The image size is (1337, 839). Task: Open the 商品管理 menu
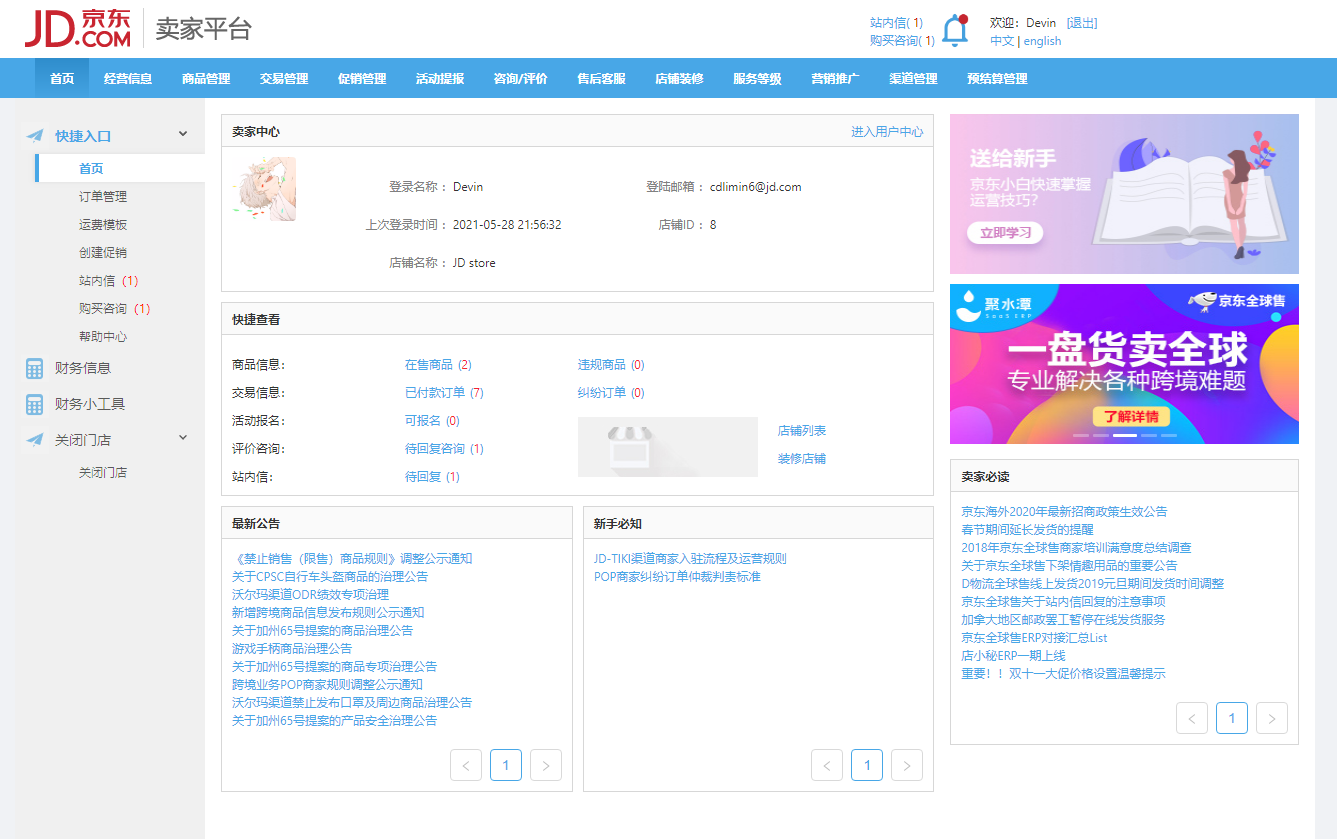[206, 78]
